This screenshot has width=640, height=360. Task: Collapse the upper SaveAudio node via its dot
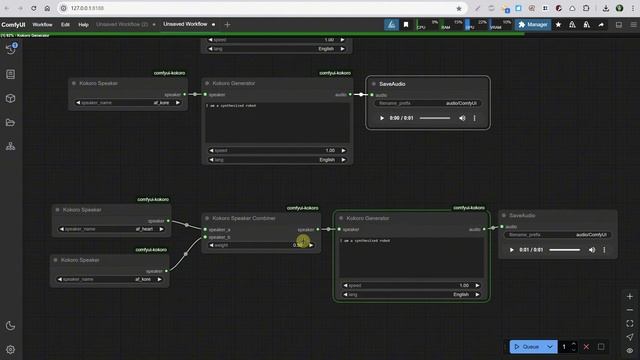[x=373, y=84]
